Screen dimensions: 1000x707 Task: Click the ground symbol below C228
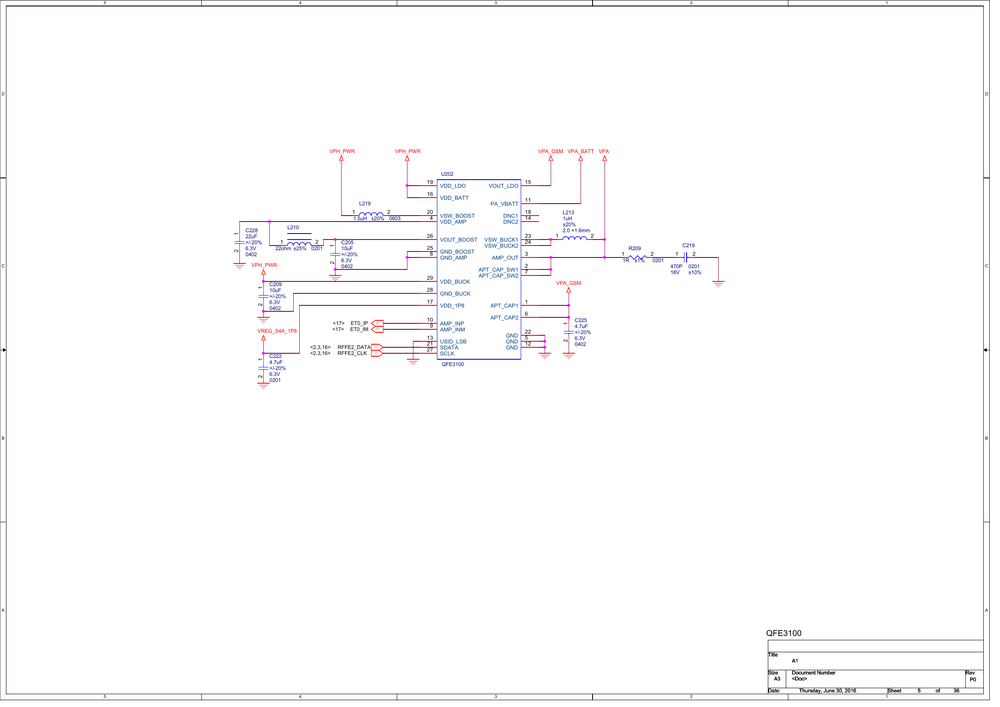(x=239, y=265)
